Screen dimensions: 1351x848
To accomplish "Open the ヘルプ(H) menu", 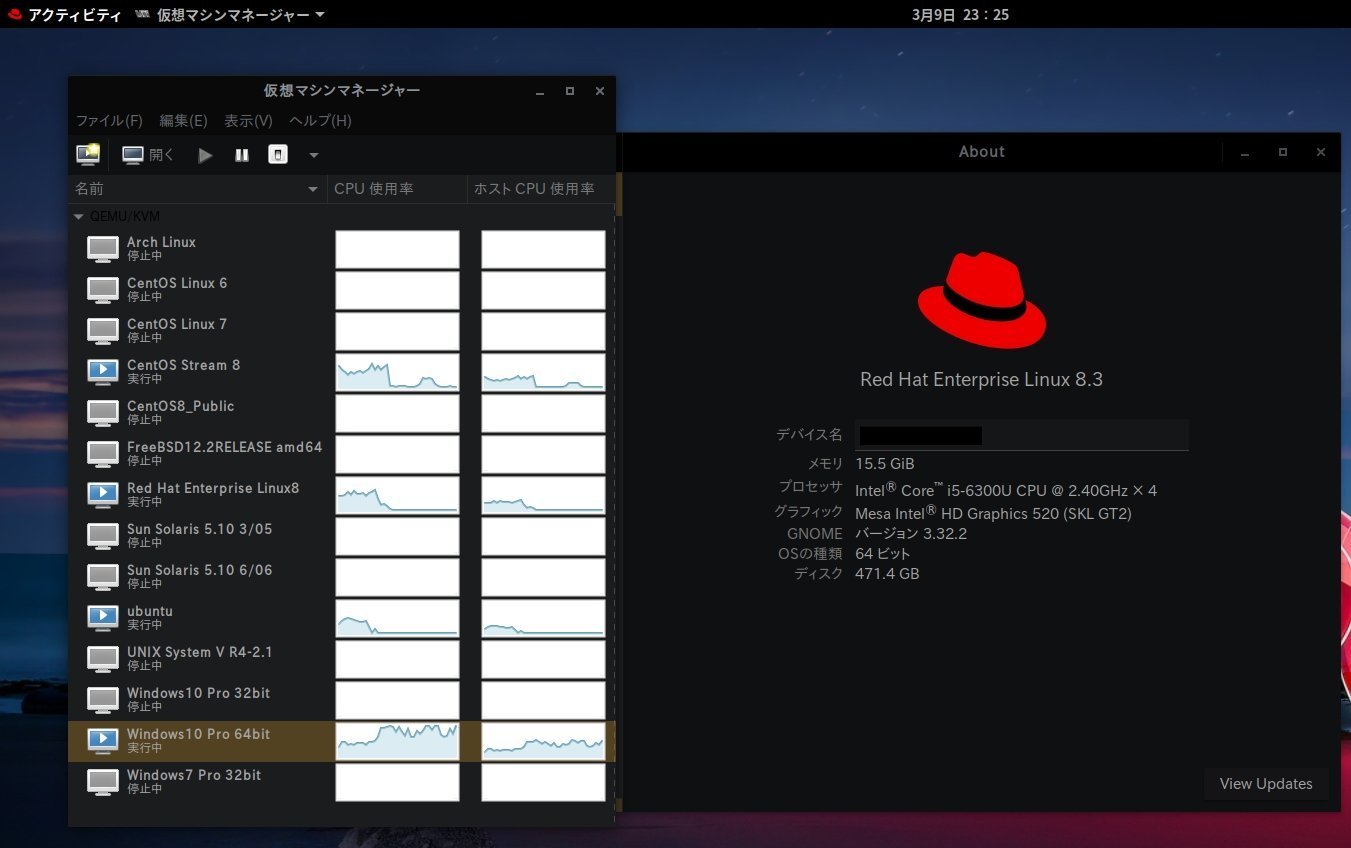I will (x=320, y=120).
